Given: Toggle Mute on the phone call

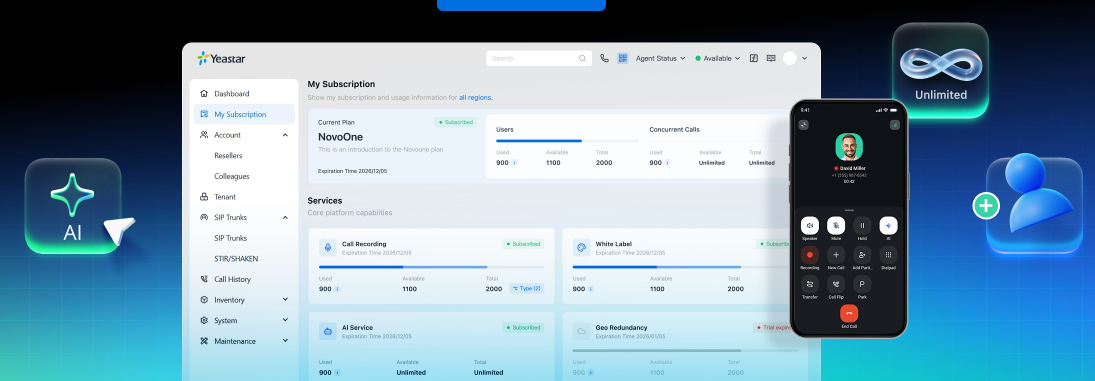Looking at the screenshot, I should (x=836, y=225).
